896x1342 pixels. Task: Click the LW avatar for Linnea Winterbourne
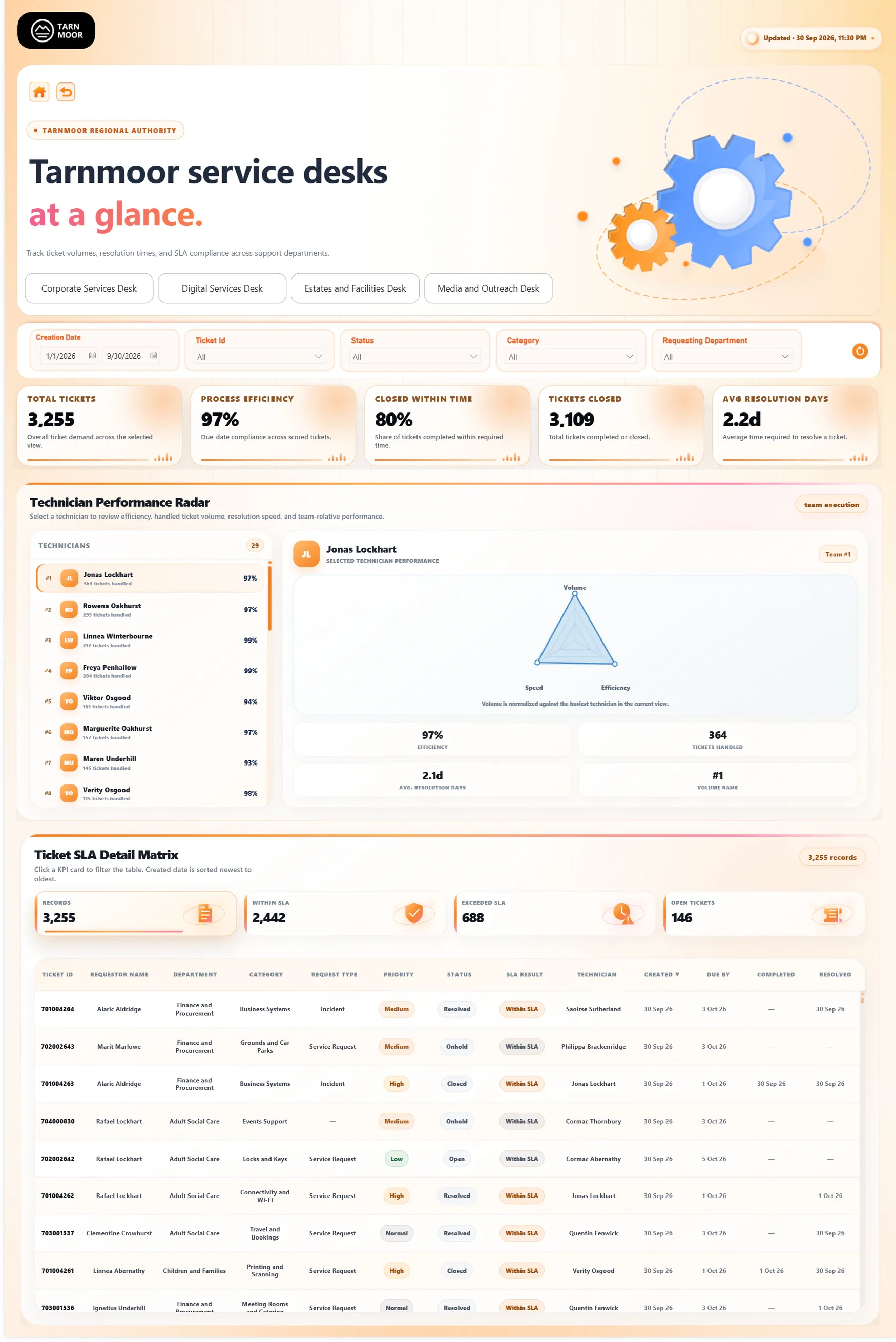point(69,640)
